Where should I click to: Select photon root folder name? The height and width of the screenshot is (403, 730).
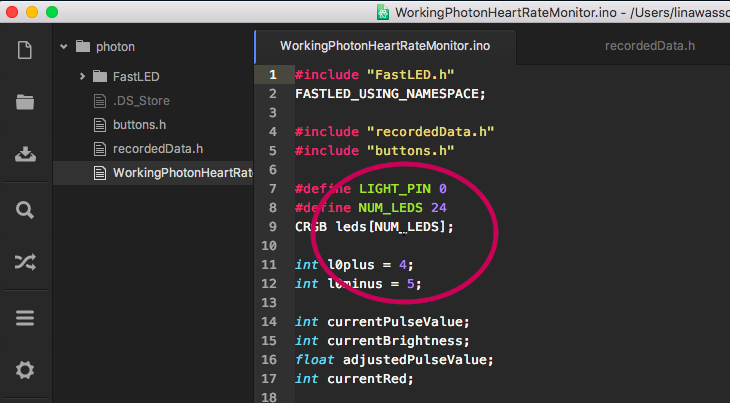(x=115, y=47)
